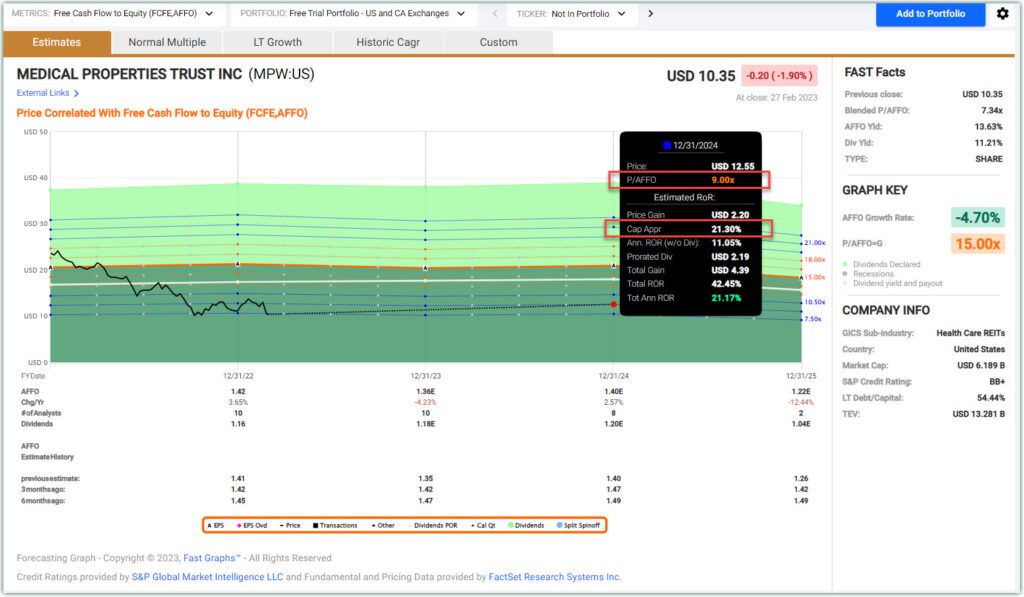Click the P/AFFO=G 15.00x orange swatch
Image resolution: width=1024 pixels, height=597 pixels.
point(978,244)
